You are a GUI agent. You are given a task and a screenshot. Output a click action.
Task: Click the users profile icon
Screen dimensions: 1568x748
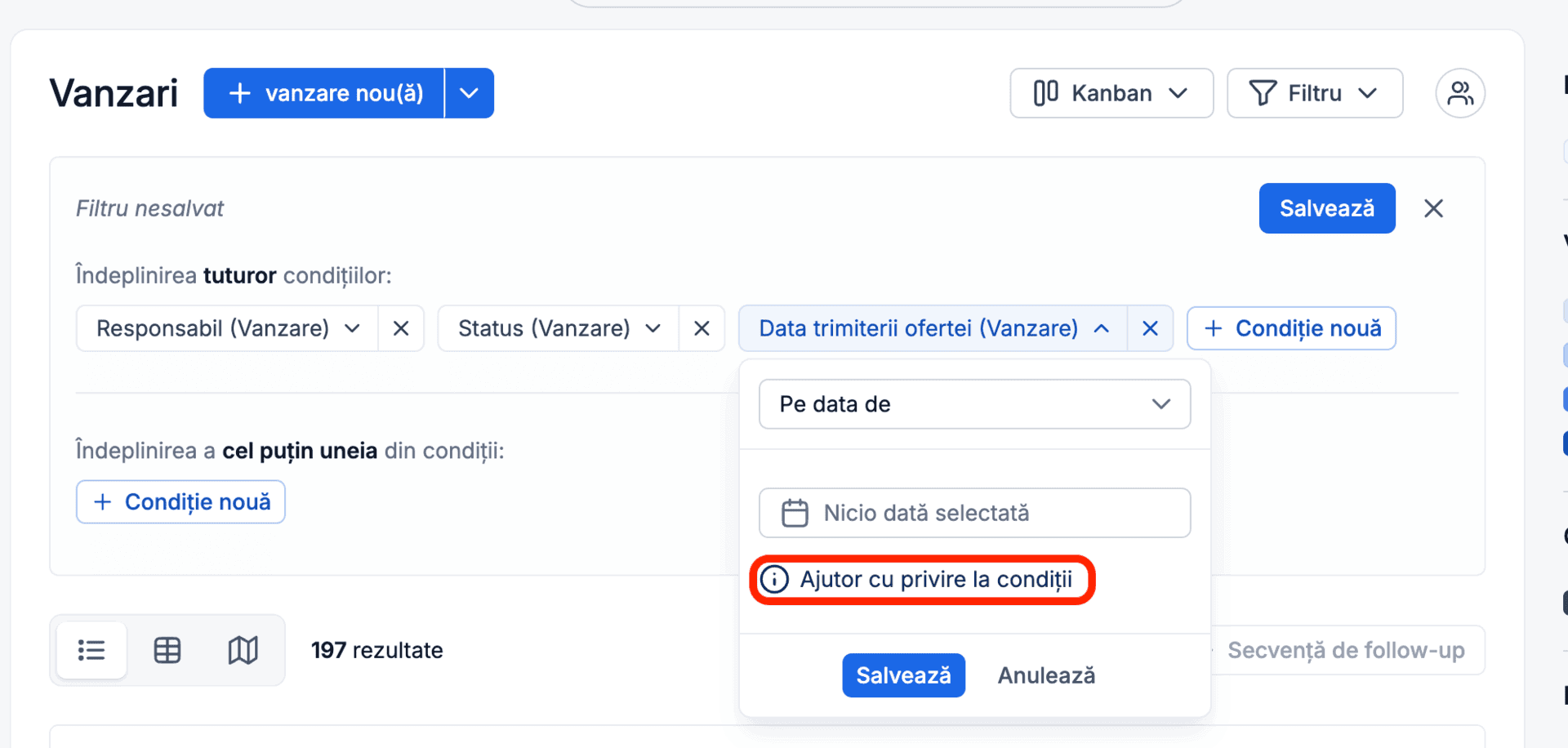click(x=1459, y=93)
